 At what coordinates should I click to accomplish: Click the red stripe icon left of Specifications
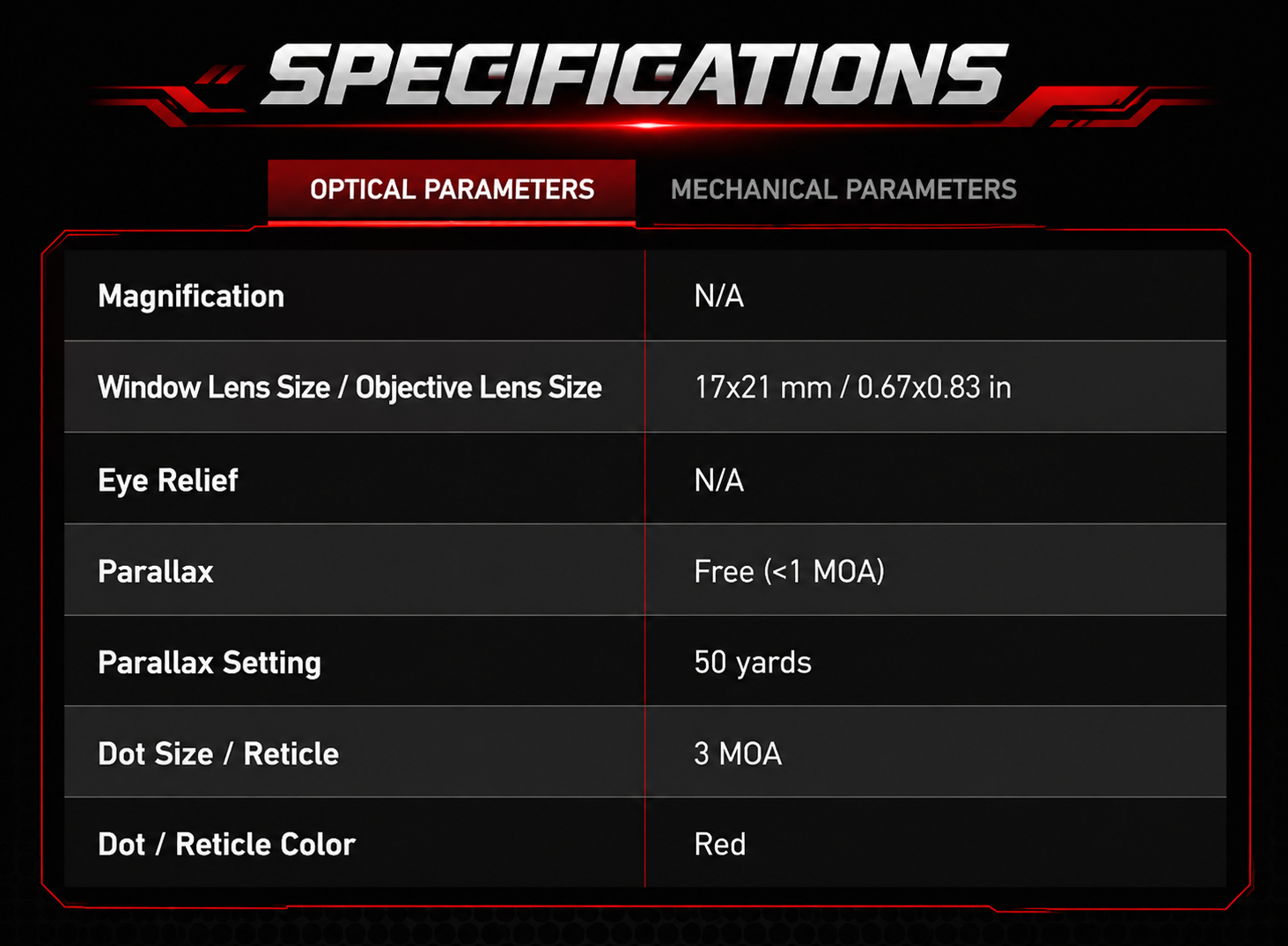219,76
